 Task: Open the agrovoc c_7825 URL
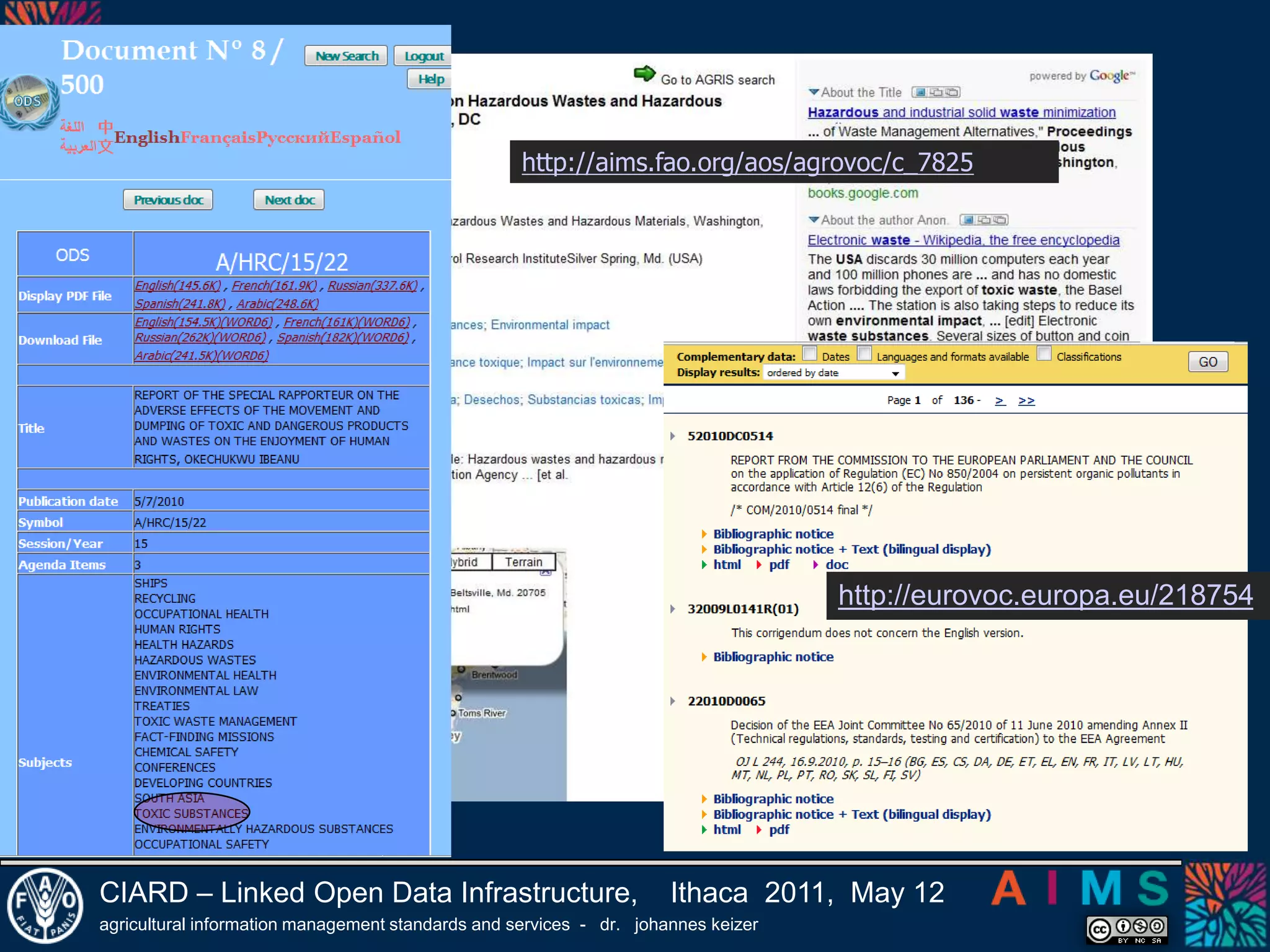(x=747, y=162)
